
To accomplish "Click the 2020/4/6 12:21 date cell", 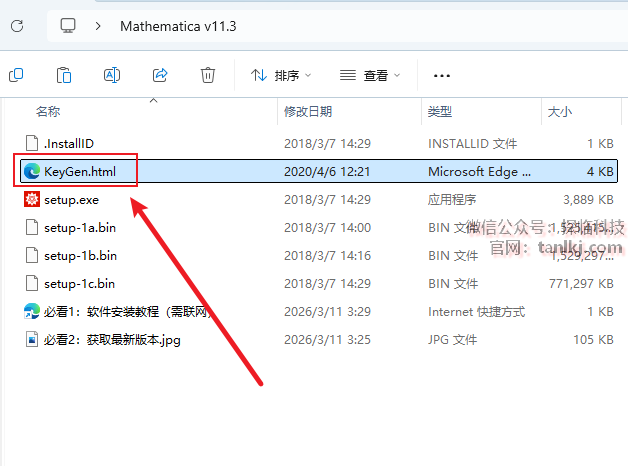I will coord(327,171).
